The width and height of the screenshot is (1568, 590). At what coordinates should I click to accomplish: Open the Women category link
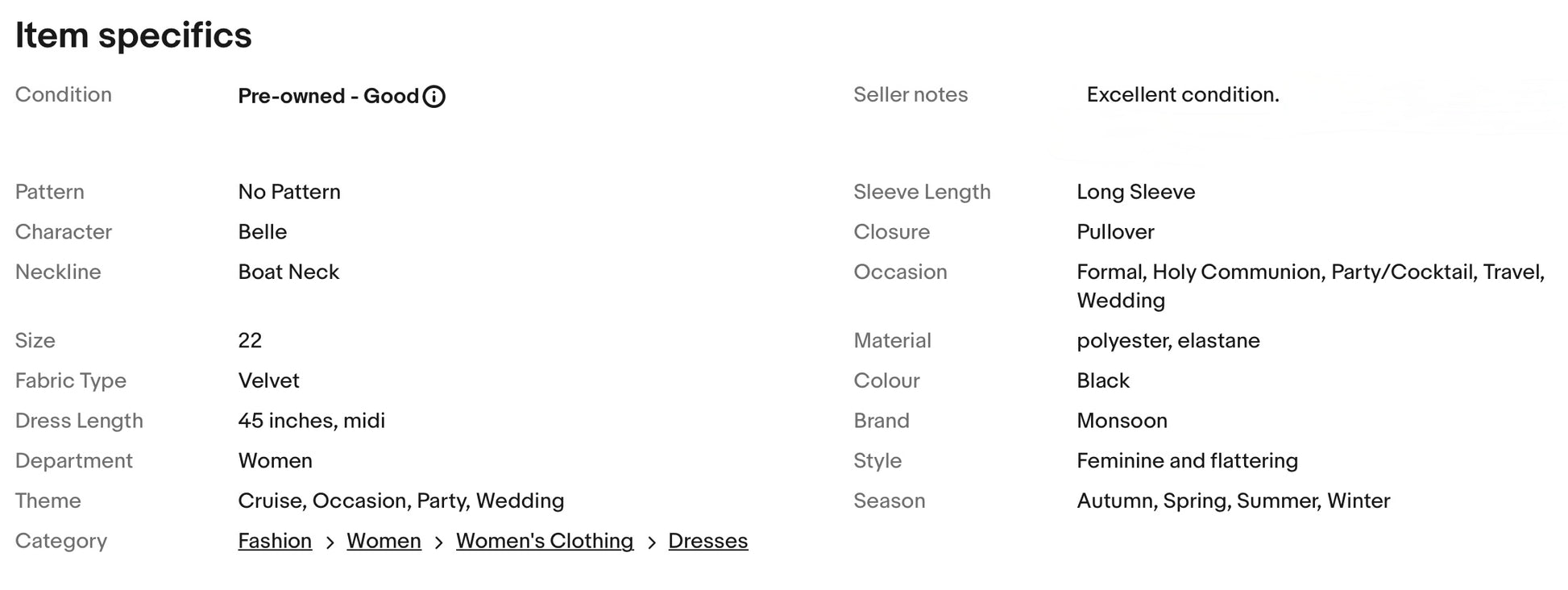(384, 541)
